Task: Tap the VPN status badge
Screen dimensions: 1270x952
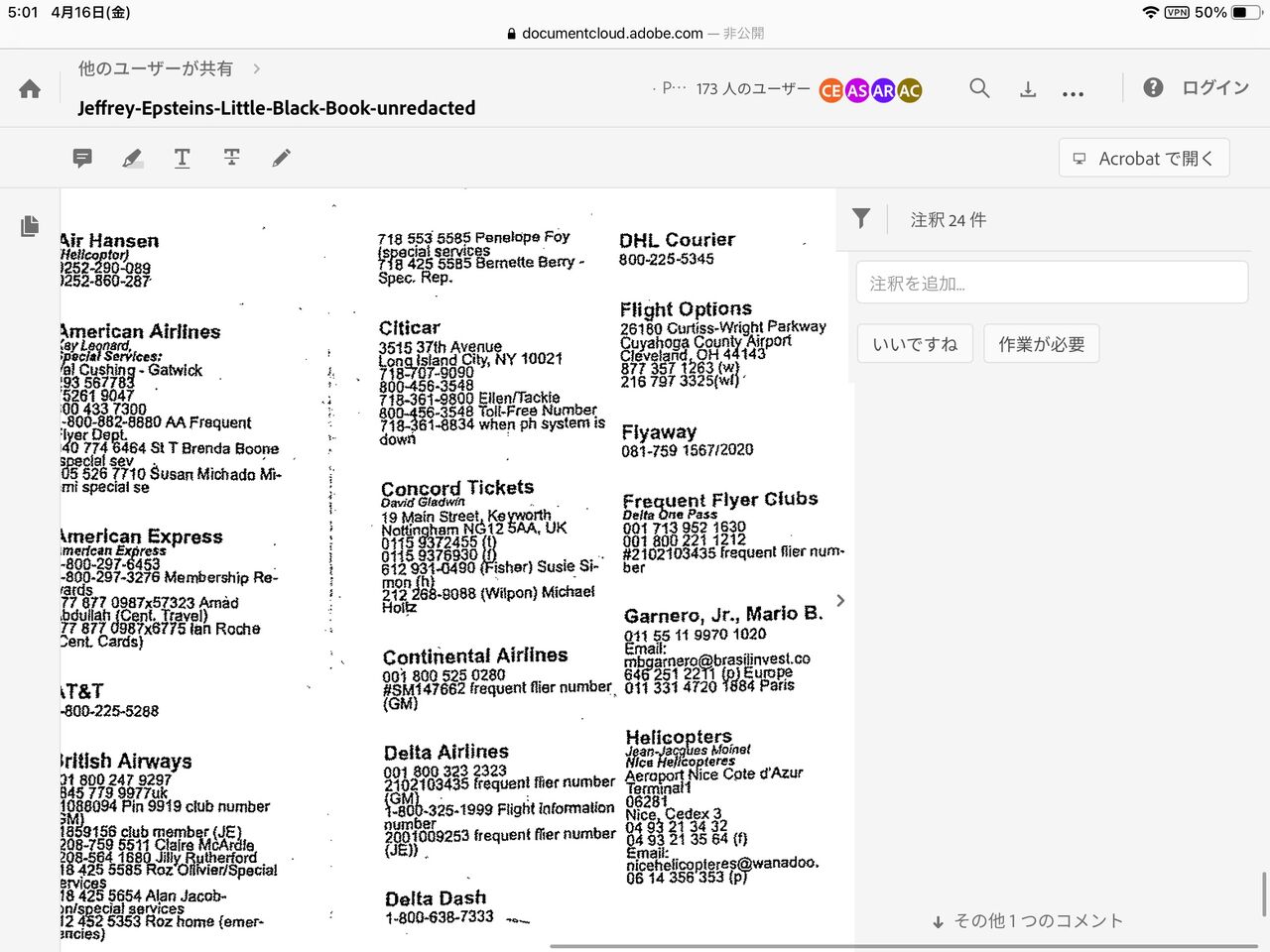Action: (x=1177, y=12)
